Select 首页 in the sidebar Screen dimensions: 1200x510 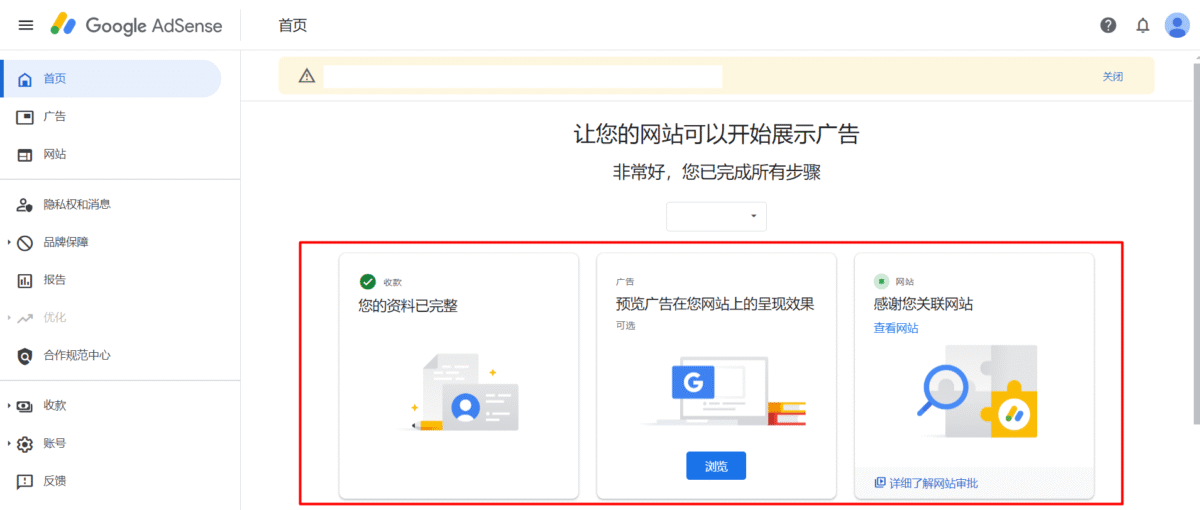point(55,79)
